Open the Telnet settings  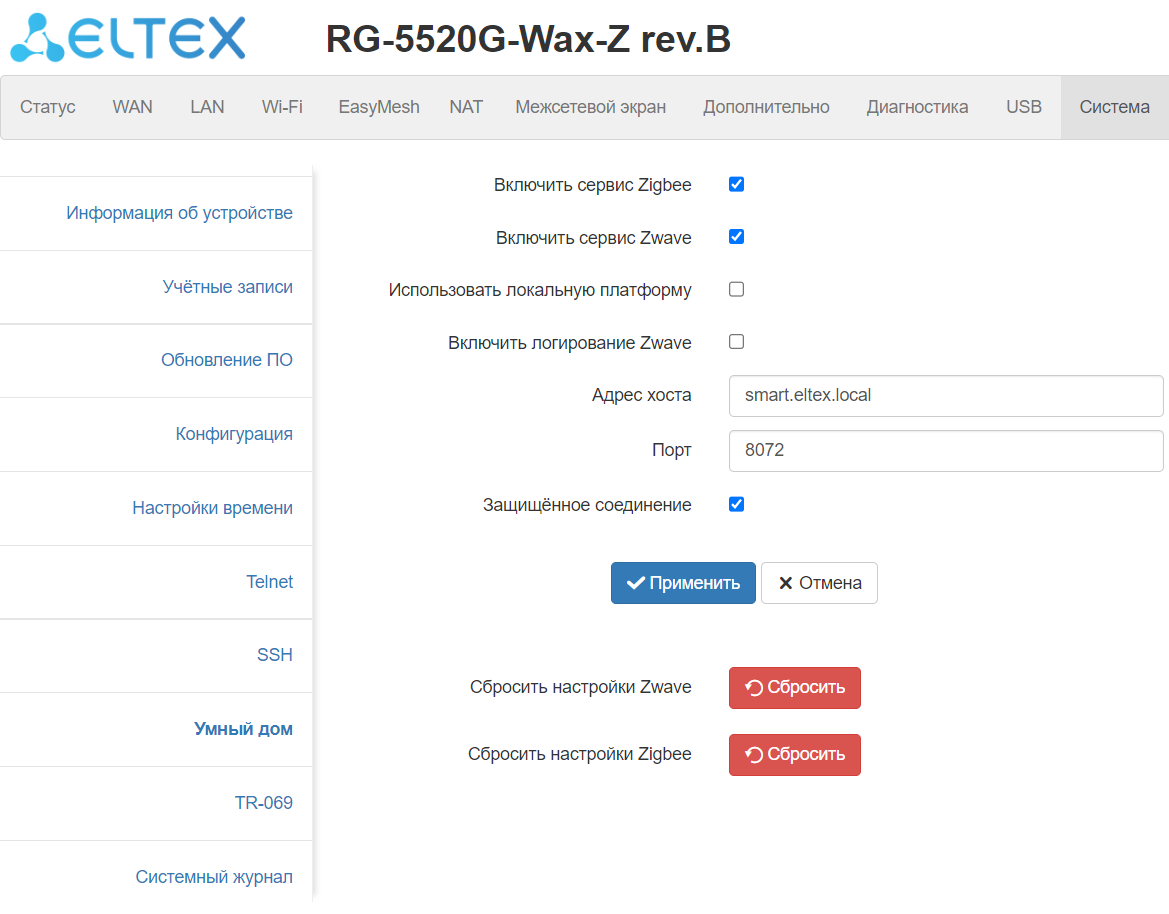[269, 582]
